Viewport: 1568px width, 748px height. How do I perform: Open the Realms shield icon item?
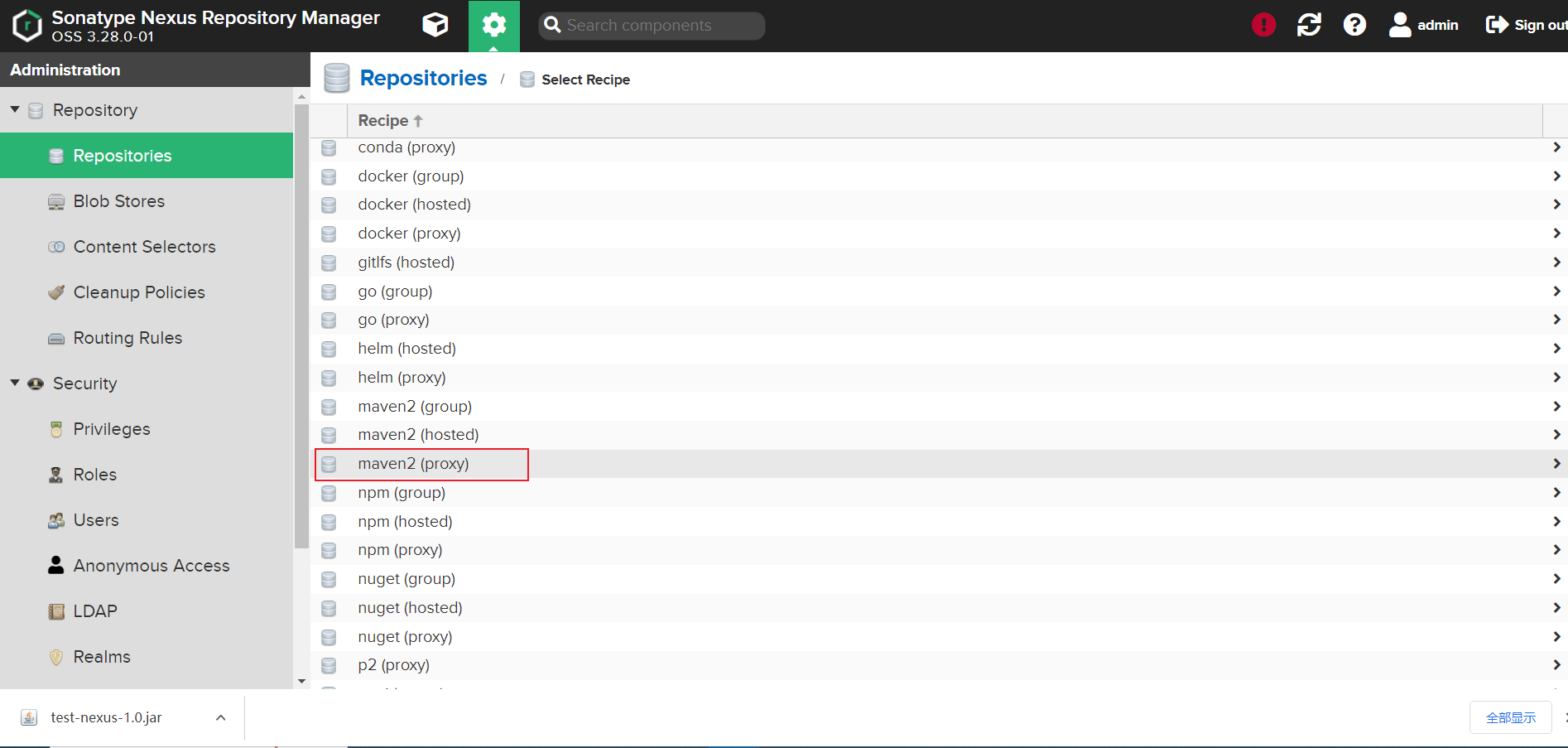(56, 657)
